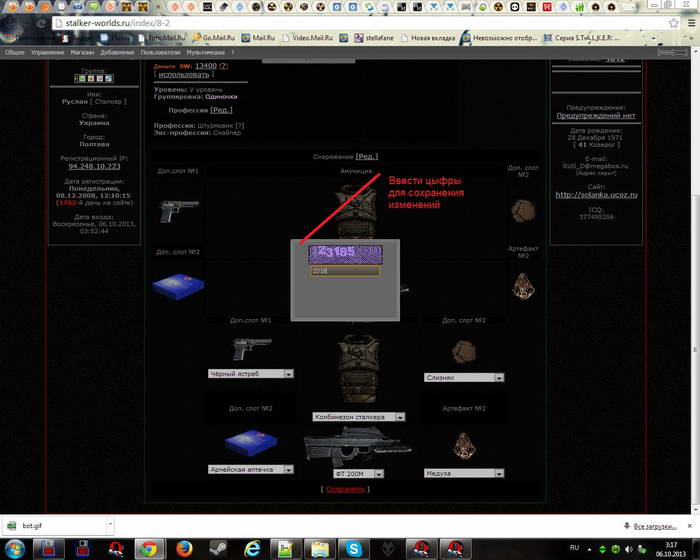Open the Video.Mail.Ru bookmark

308,38
